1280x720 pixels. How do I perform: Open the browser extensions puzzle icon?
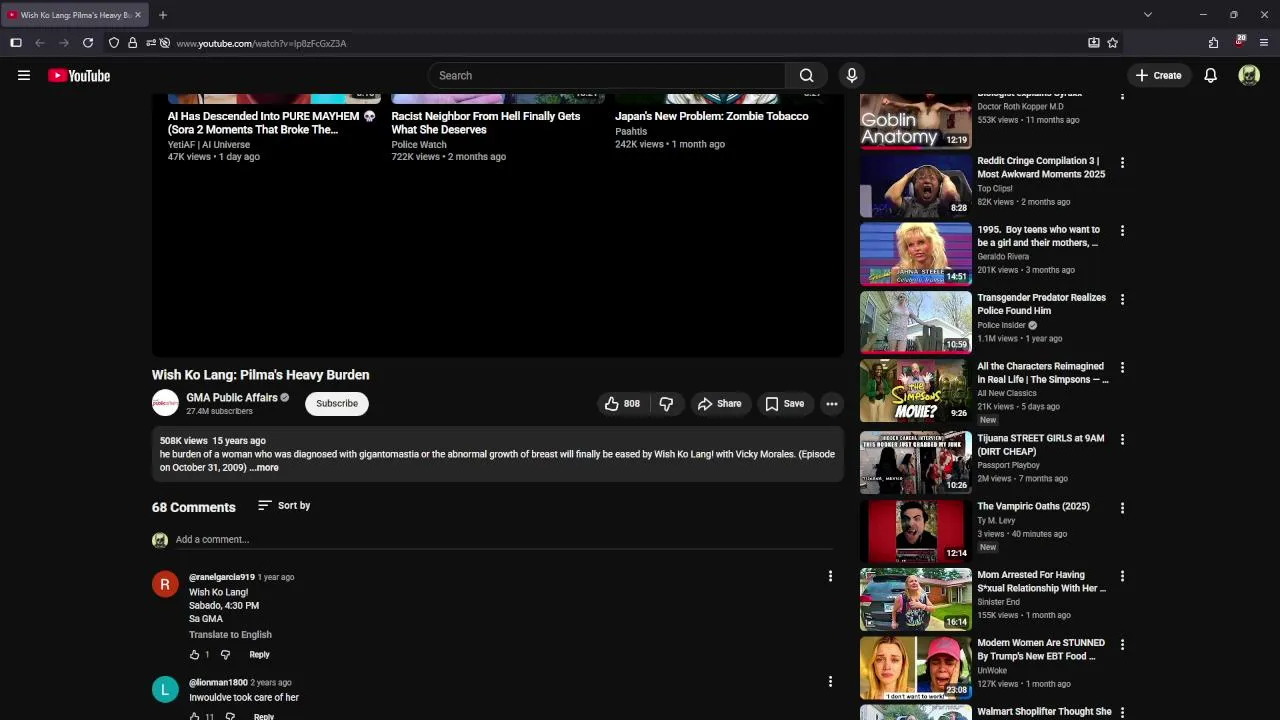[1213, 43]
